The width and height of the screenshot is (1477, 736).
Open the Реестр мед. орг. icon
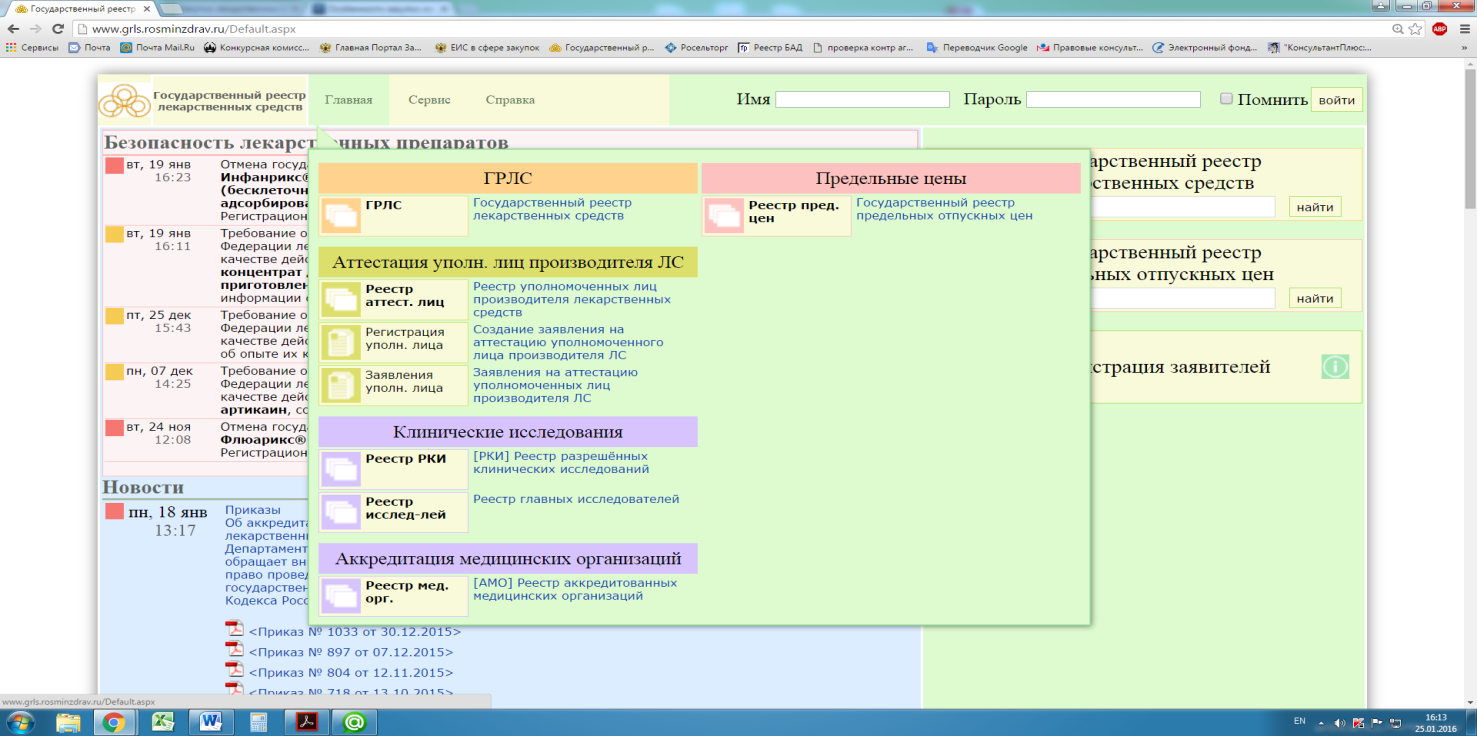[x=340, y=596]
